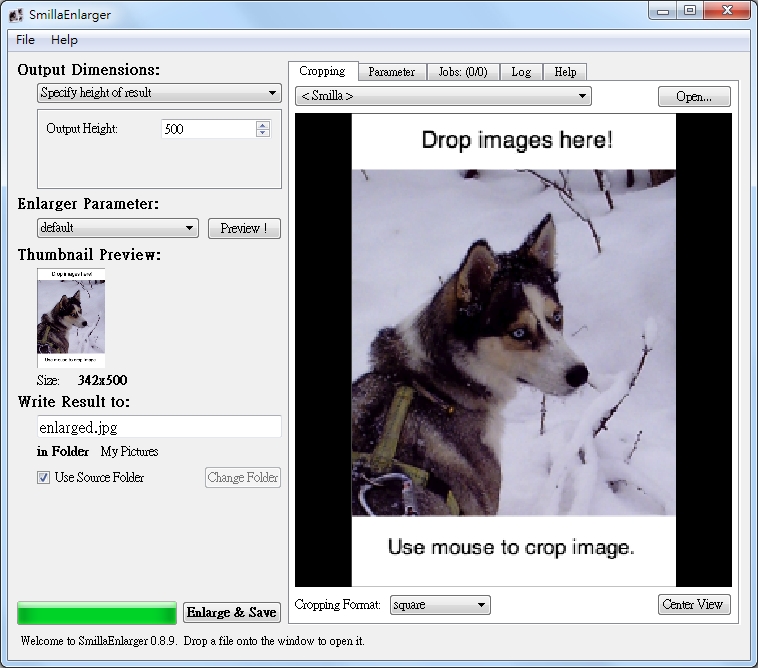Expand the Enlarger Parameter 'default' dropdown
Image resolution: width=758 pixels, height=668 pixels.
[x=118, y=228]
